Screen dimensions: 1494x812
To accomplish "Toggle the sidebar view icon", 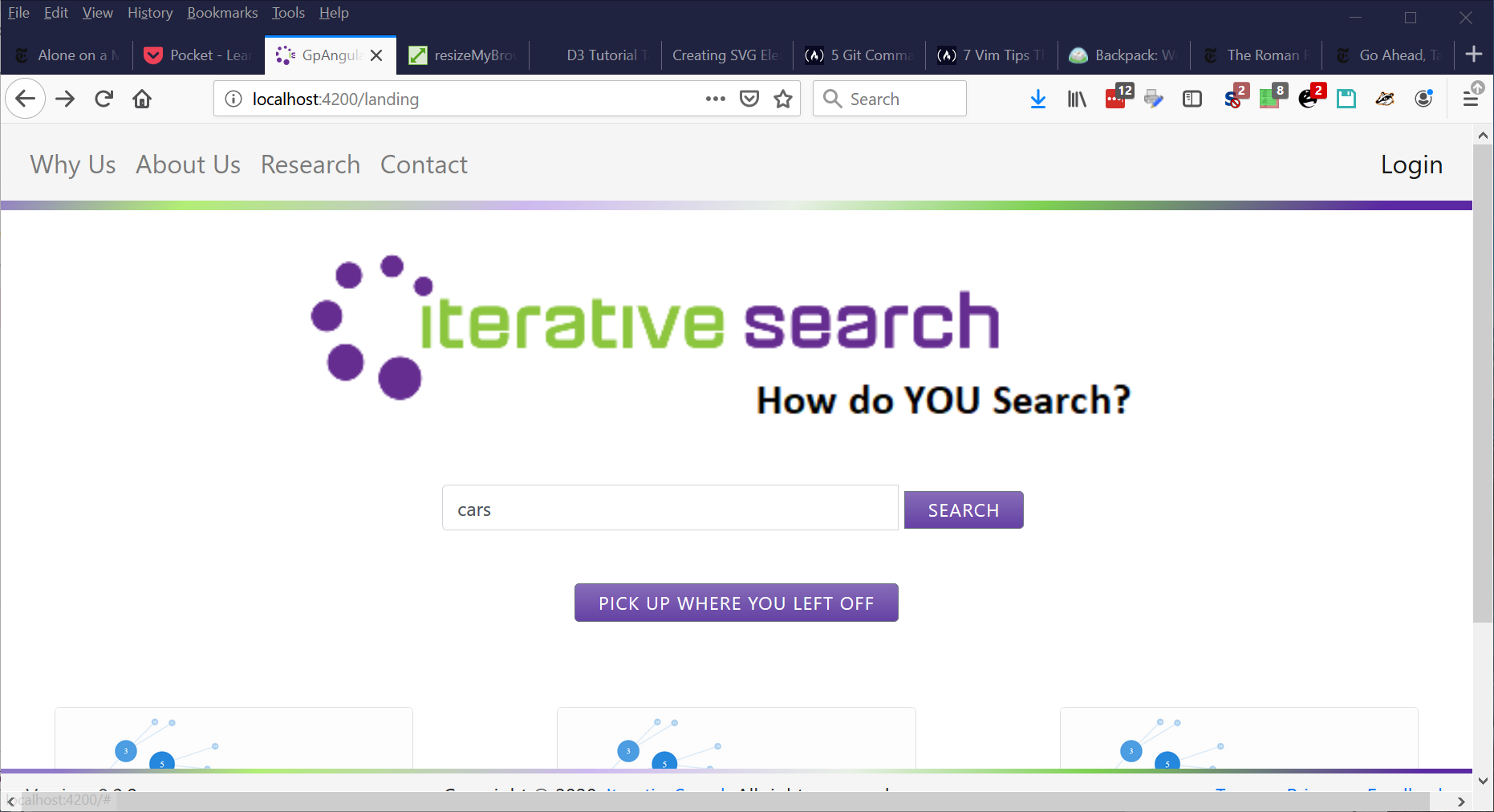I will 1192,99.
